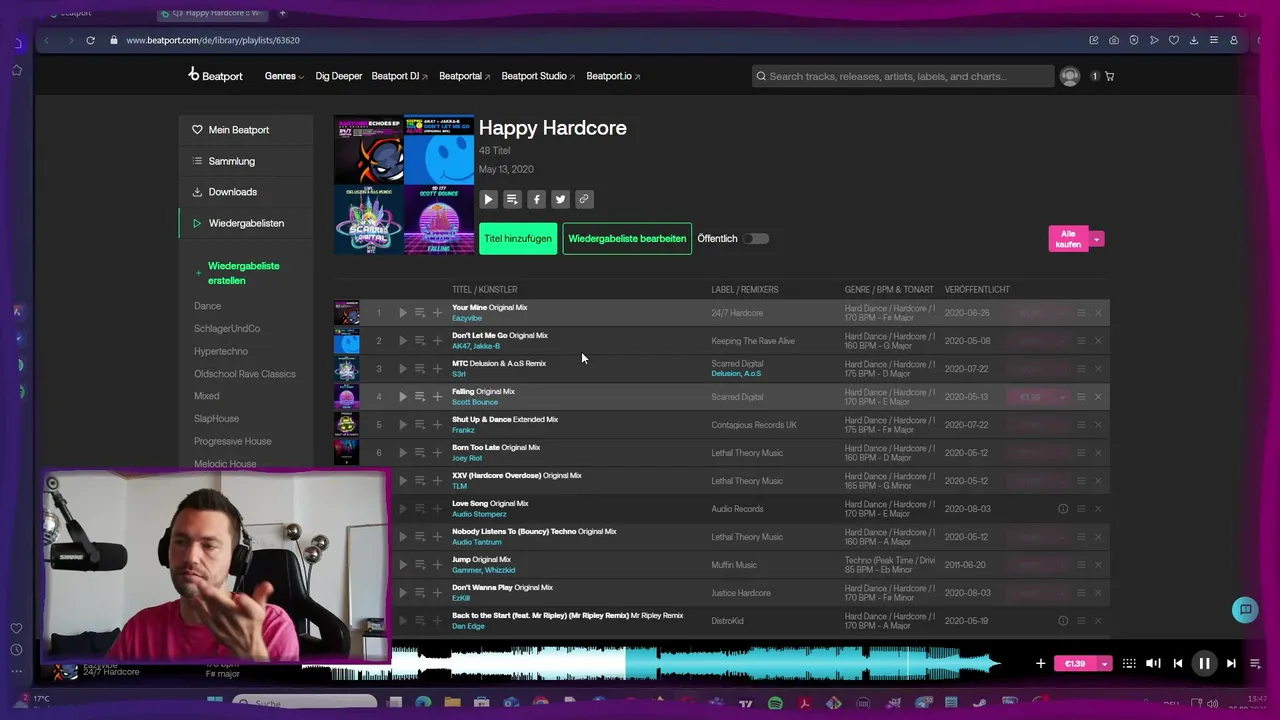Play the track Falling
Screen dimensions: 1280x720
(402, 397)
